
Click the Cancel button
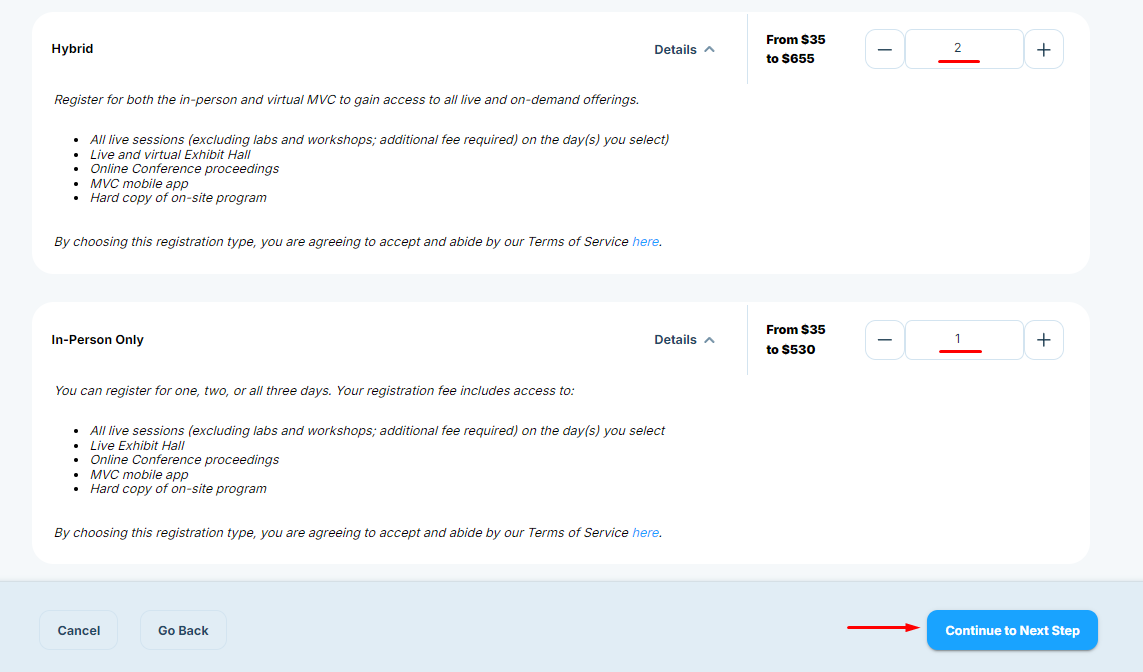(x=79, y=630)
